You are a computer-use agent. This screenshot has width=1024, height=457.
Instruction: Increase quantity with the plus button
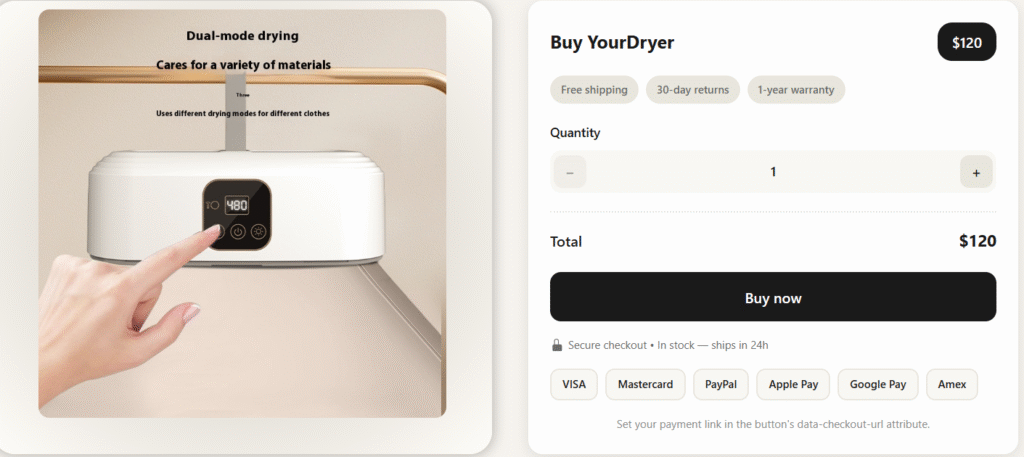(976, 172)
